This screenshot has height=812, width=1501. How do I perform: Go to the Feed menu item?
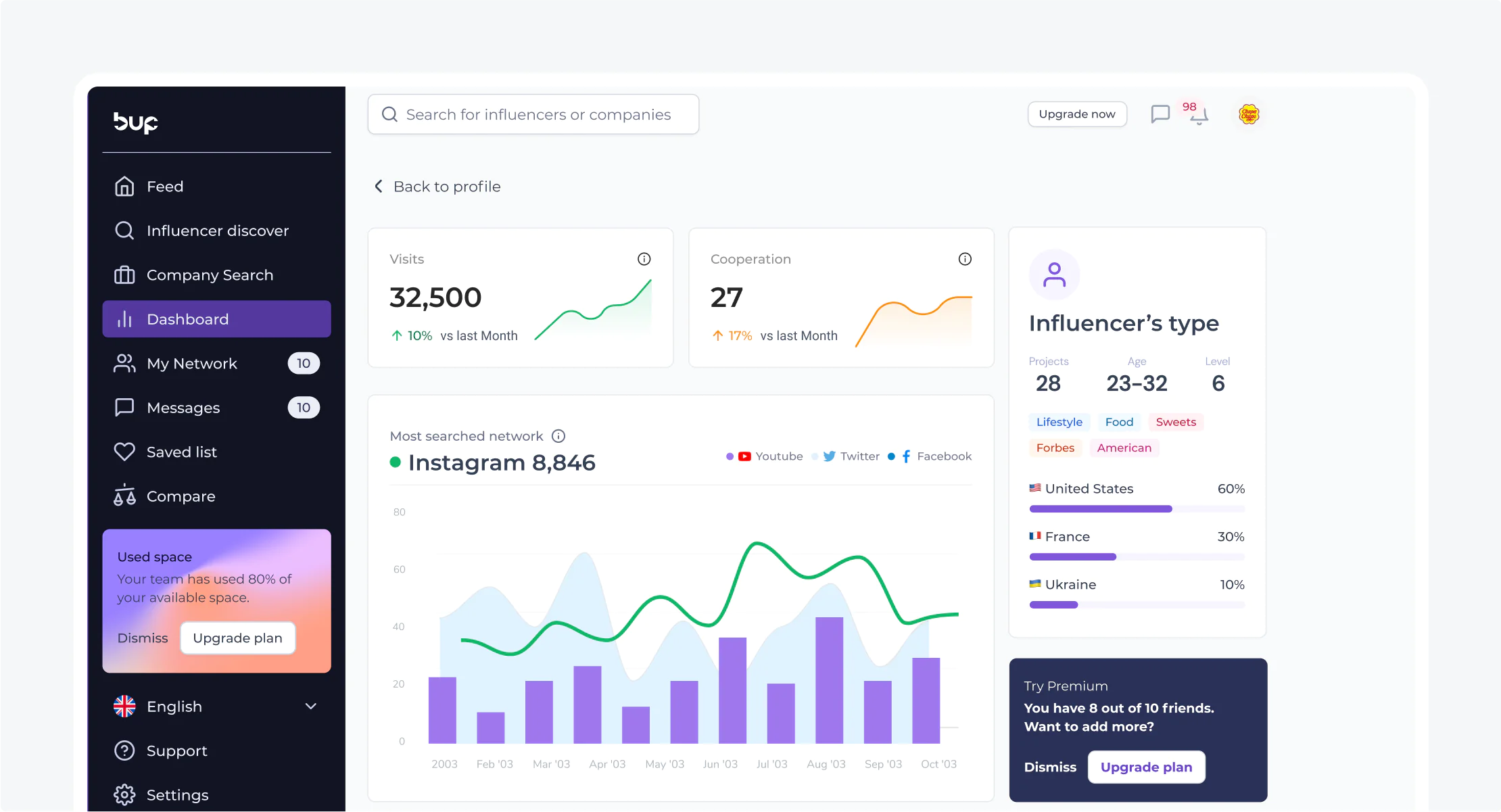coord(216,186)
